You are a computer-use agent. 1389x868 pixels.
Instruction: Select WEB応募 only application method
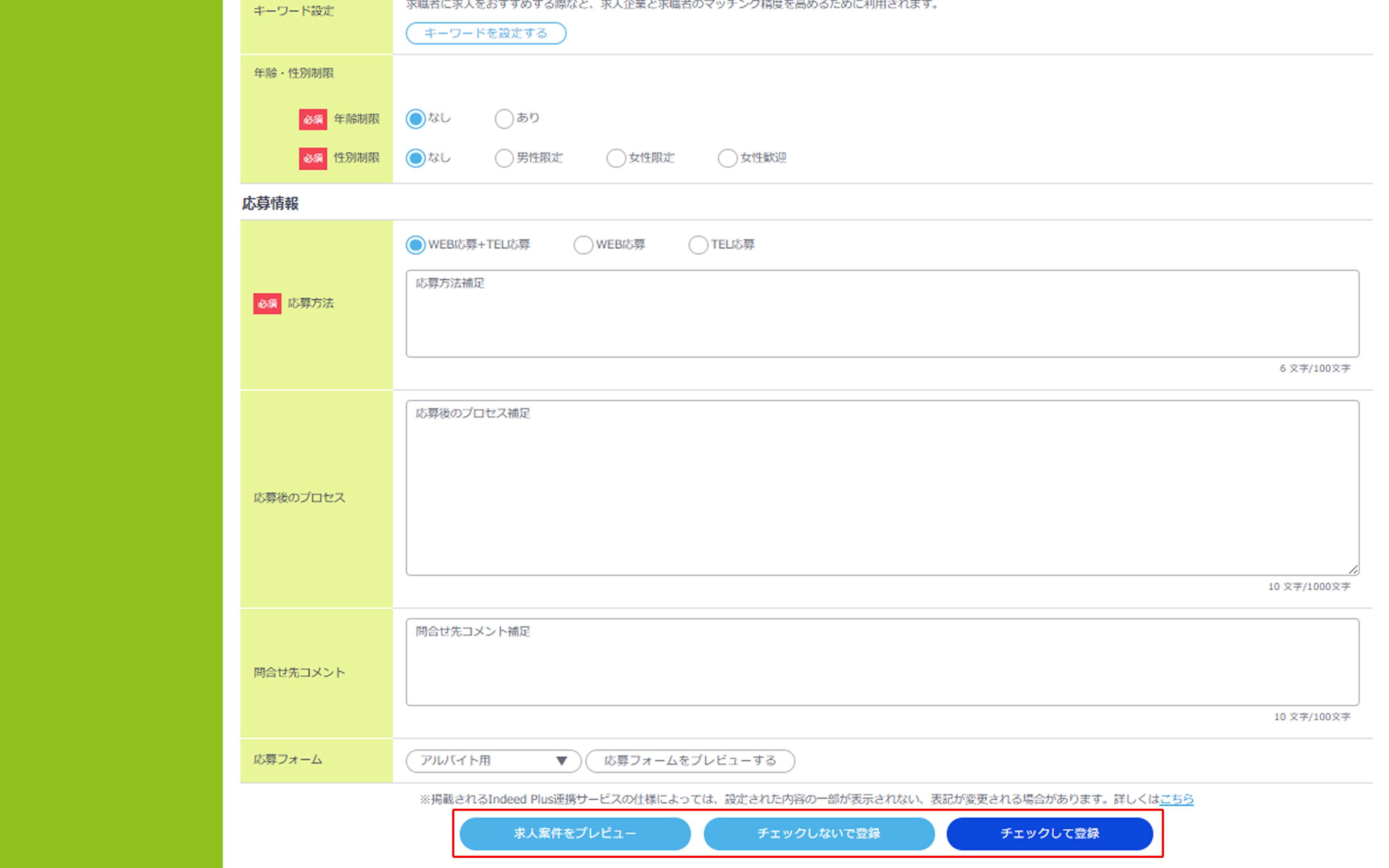click(x=583, y=245)
